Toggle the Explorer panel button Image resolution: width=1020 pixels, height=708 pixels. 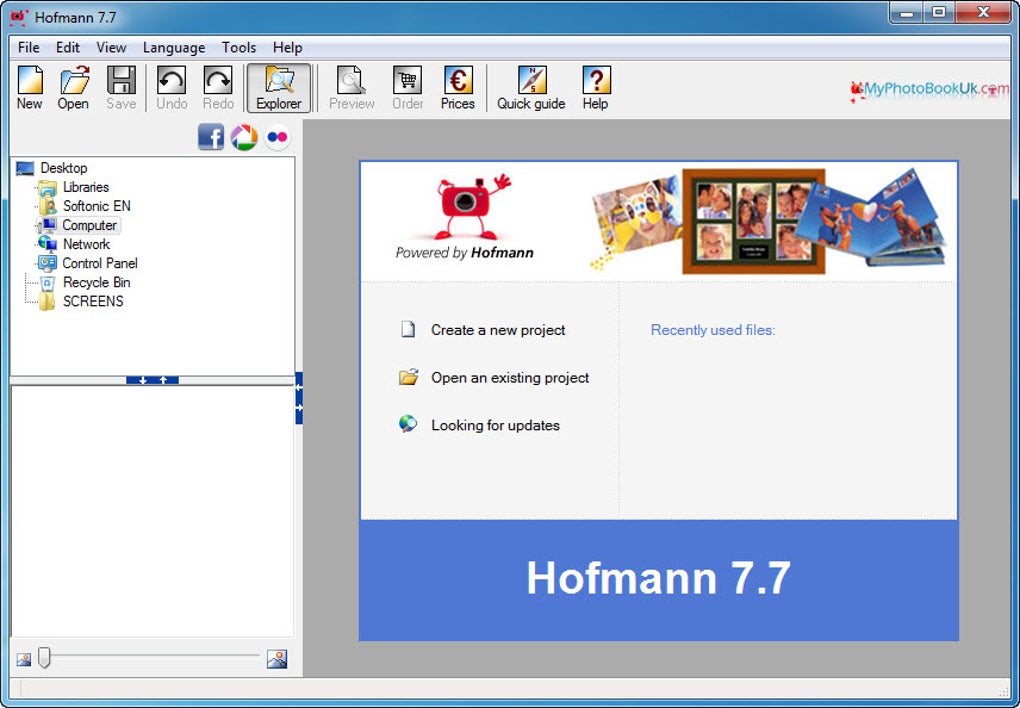[x=278, y=87]
